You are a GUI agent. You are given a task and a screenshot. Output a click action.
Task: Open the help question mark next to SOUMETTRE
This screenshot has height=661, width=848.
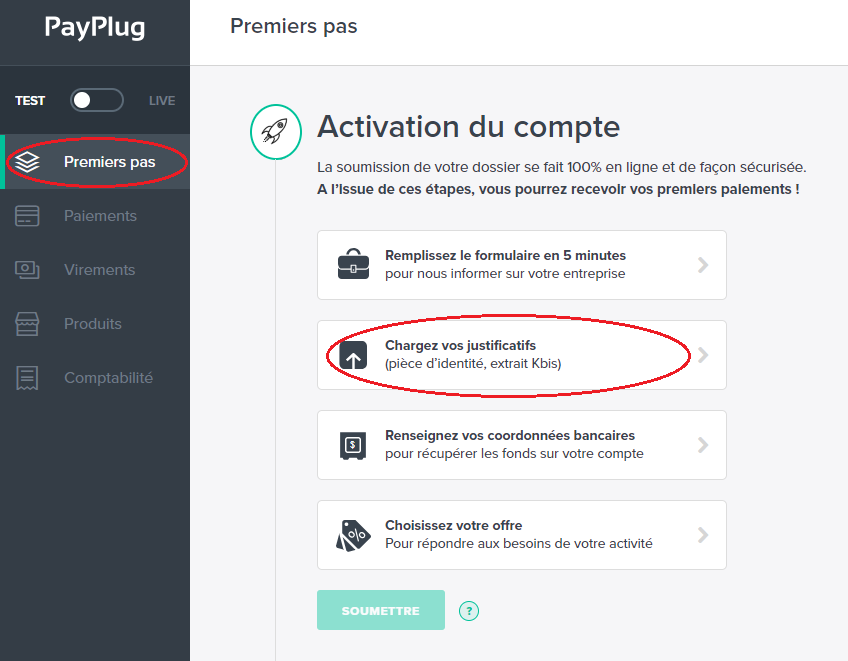469,611
